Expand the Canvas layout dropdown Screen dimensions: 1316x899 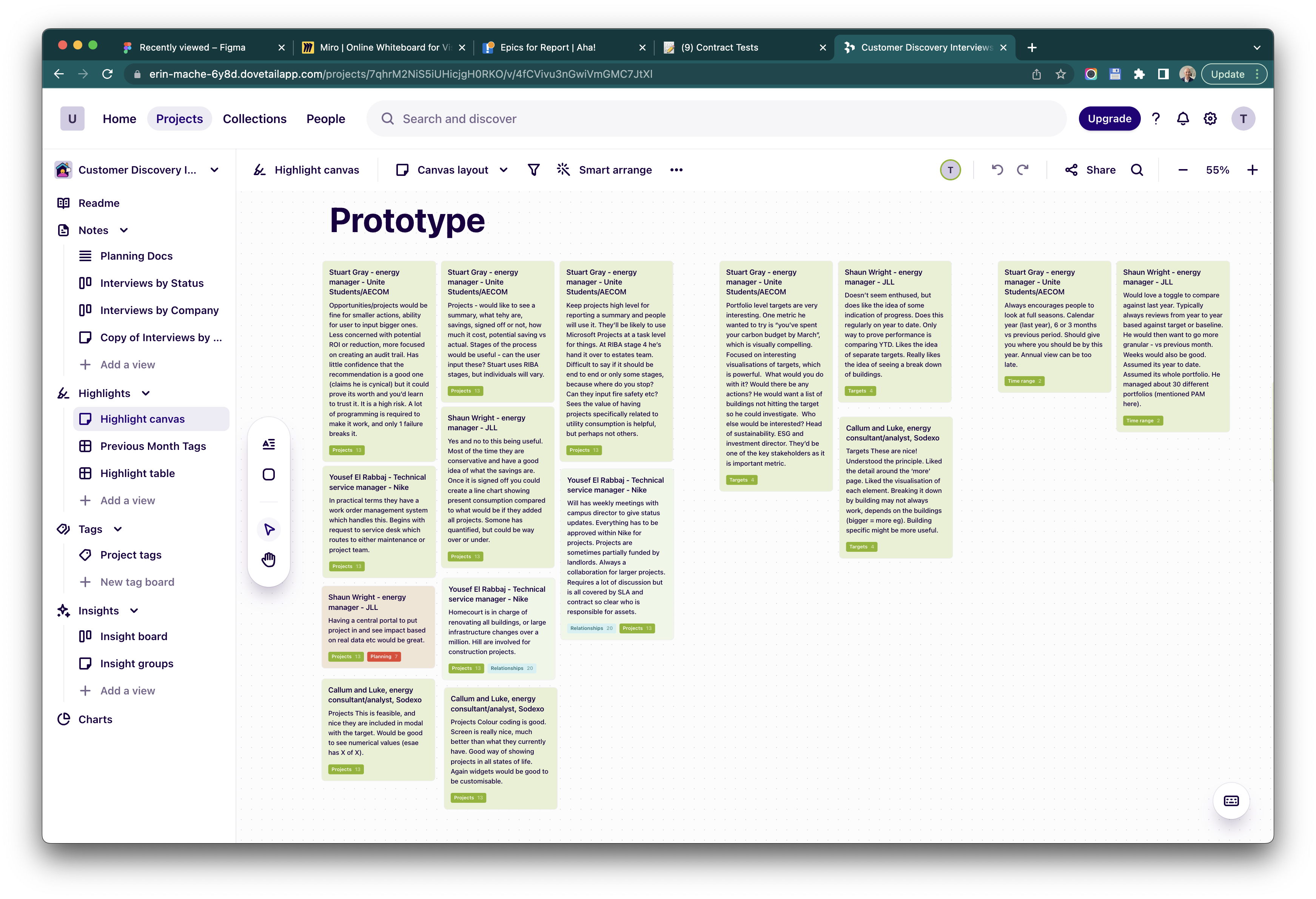coord(452,170)
